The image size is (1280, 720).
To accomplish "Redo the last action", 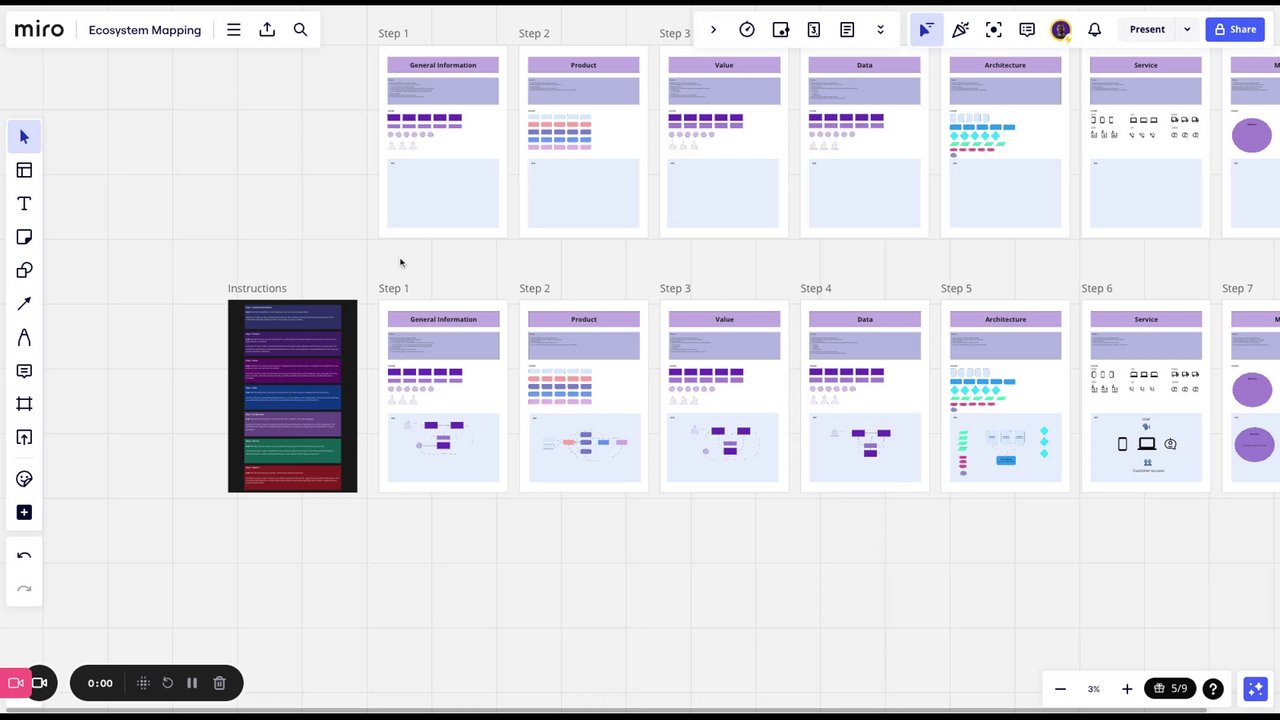I will [24, 589].
